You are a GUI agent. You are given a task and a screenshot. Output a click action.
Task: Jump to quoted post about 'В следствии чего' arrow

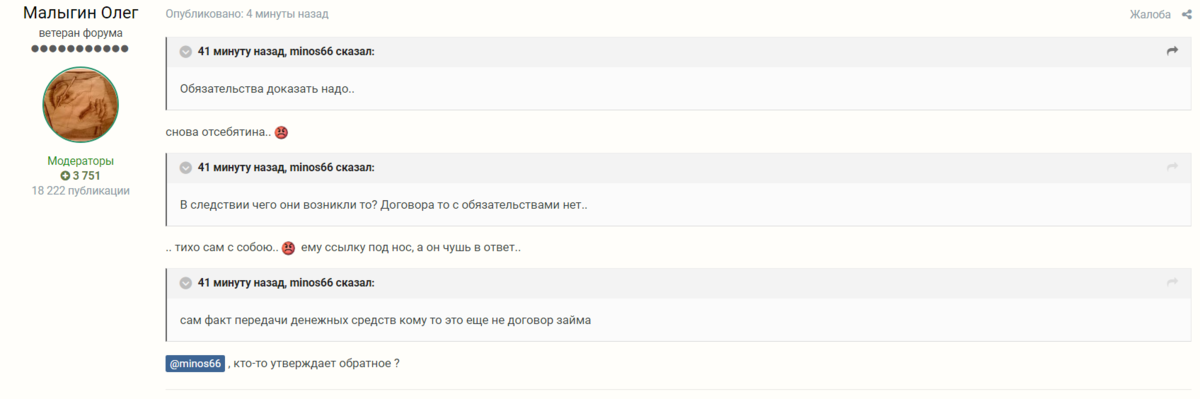pos(1172,167)
